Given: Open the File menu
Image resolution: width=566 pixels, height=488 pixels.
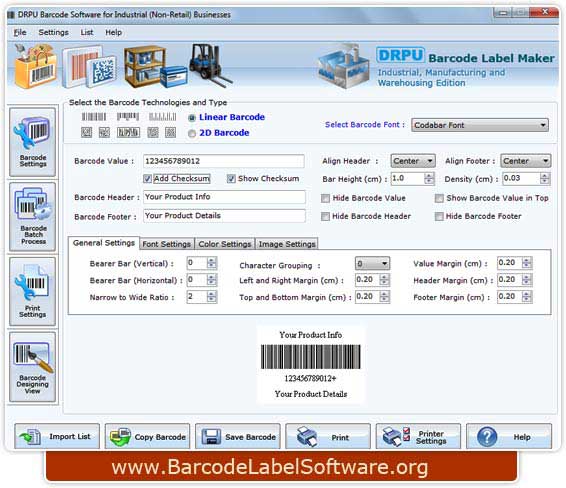Looking at the screenshot, I should [x=20, y=32].
